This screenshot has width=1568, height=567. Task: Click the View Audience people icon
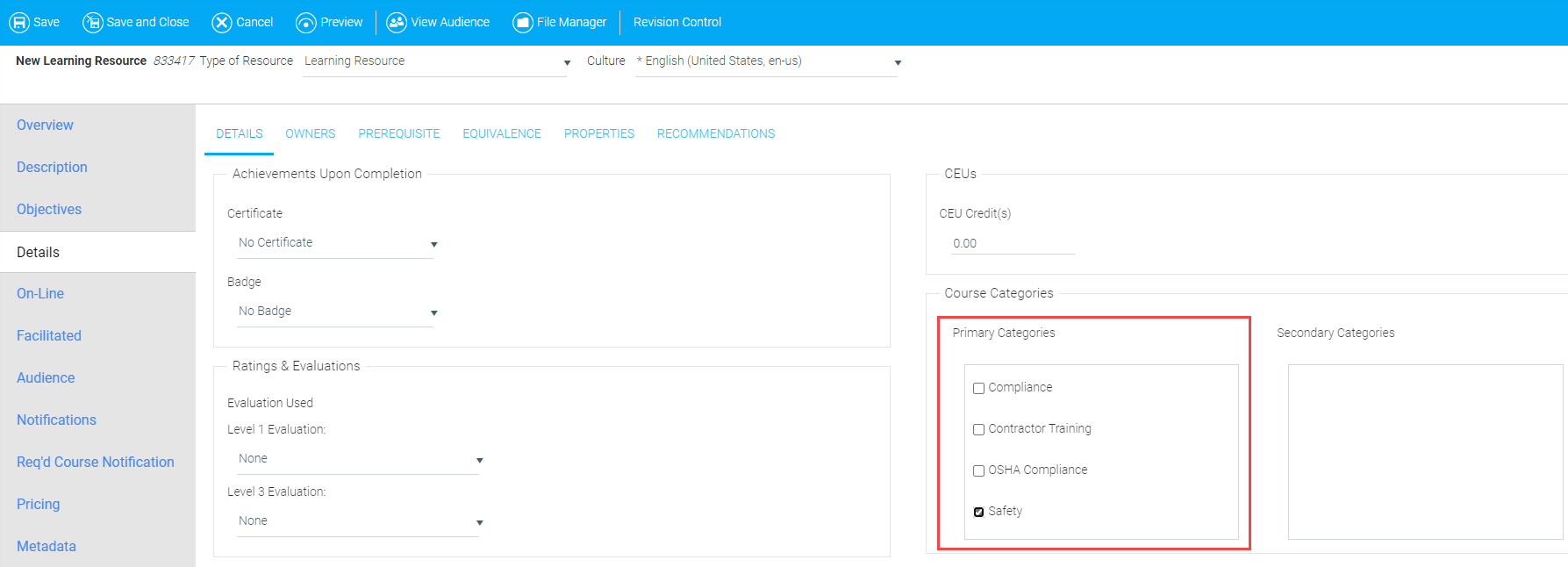[397, 23]
